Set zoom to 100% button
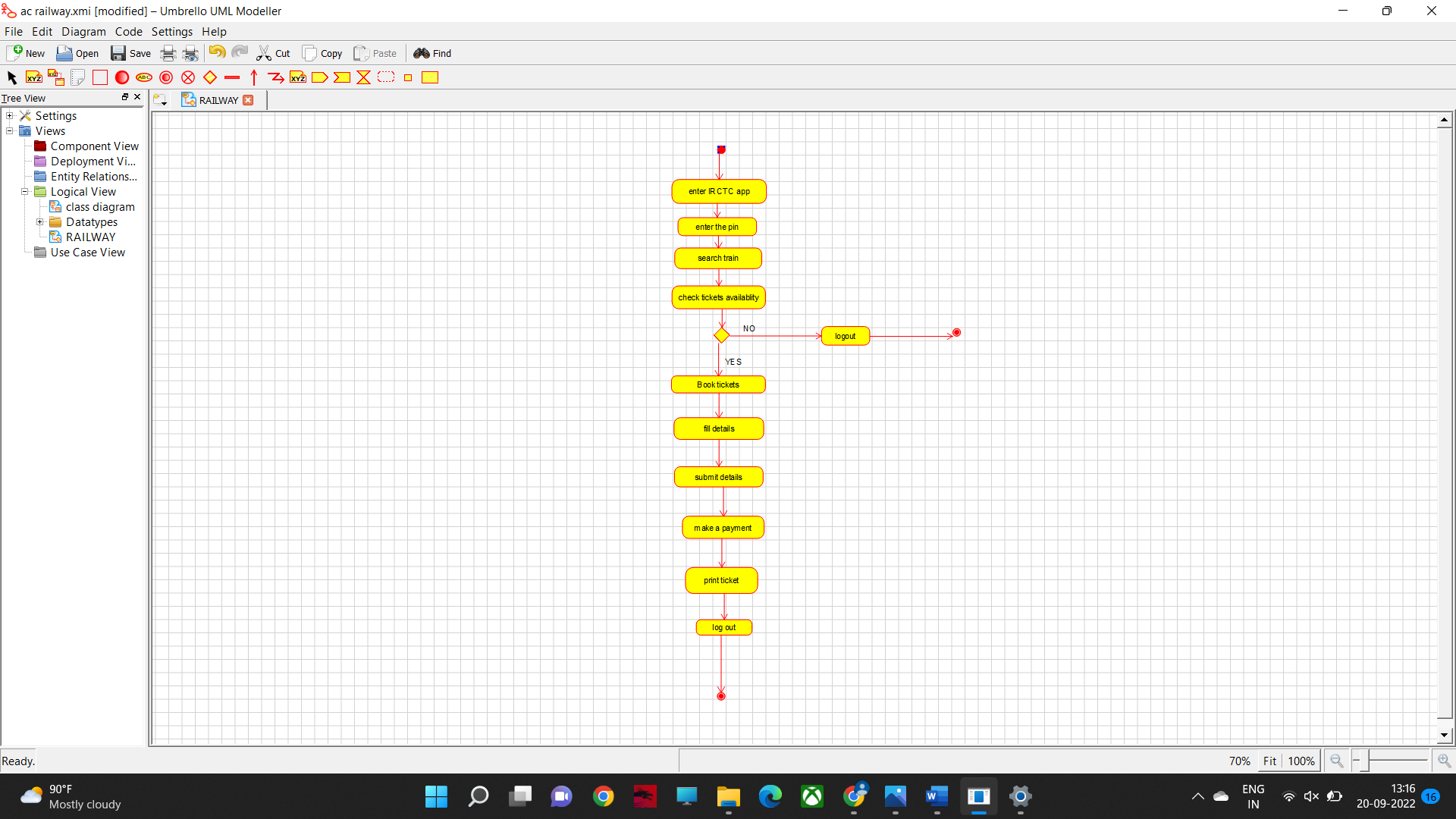 tap(1301, 761)
